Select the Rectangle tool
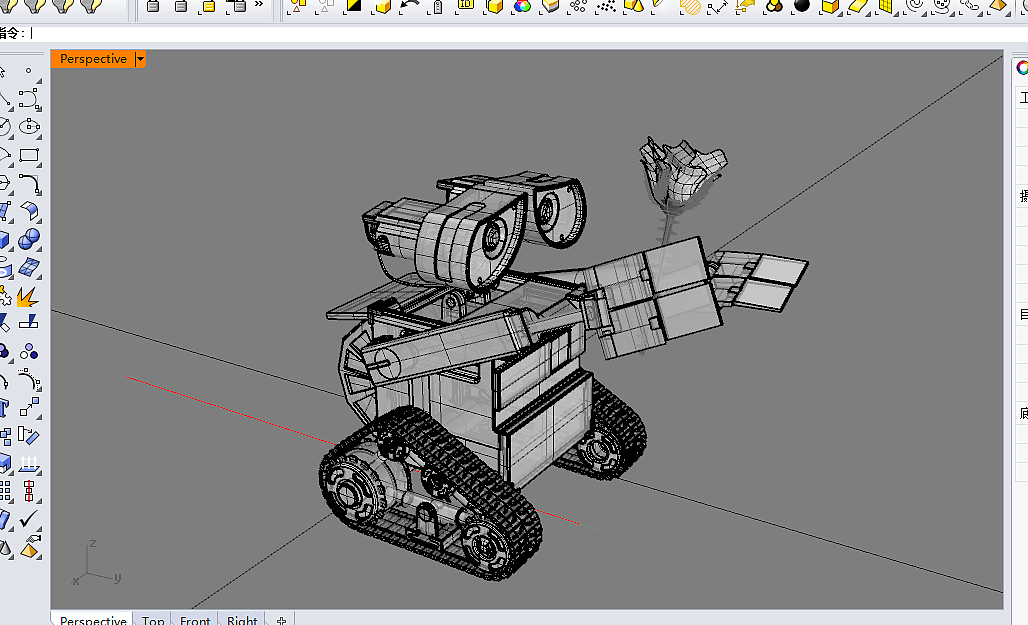This screenshot has height=625, width=1028. click(x=29, y=155)
